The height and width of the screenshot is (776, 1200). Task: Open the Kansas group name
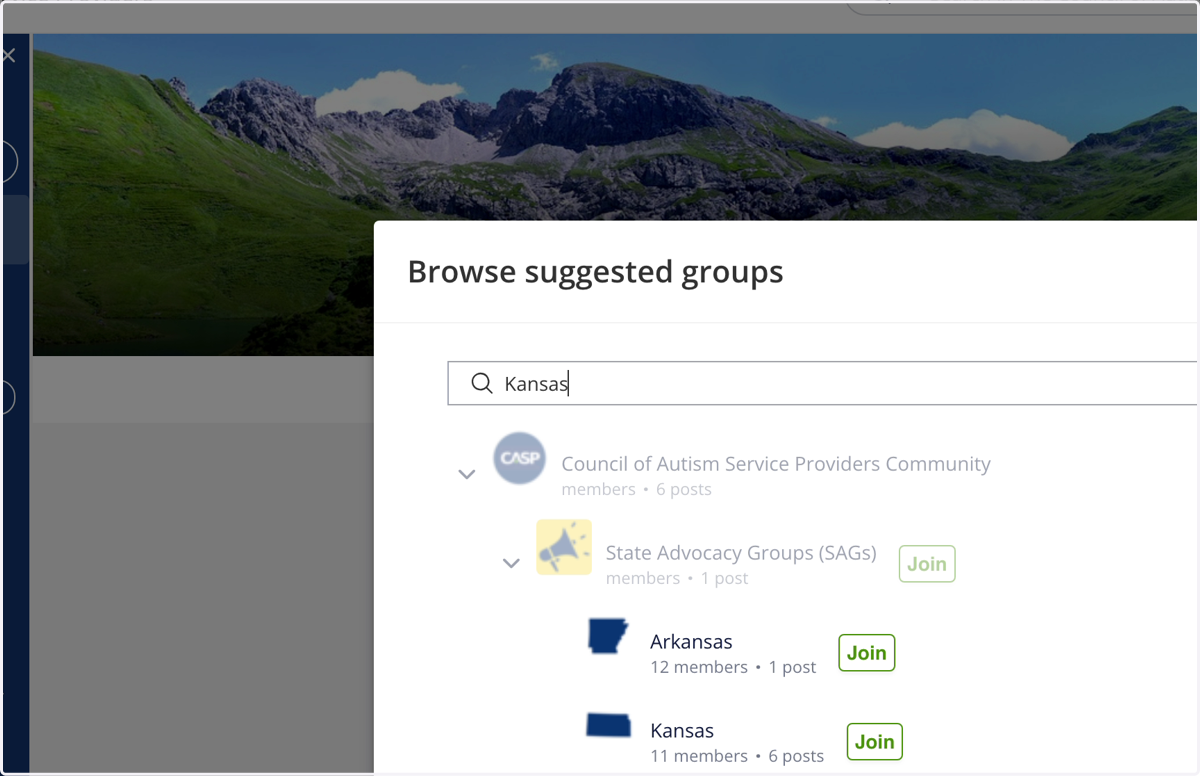coord(682,731)
